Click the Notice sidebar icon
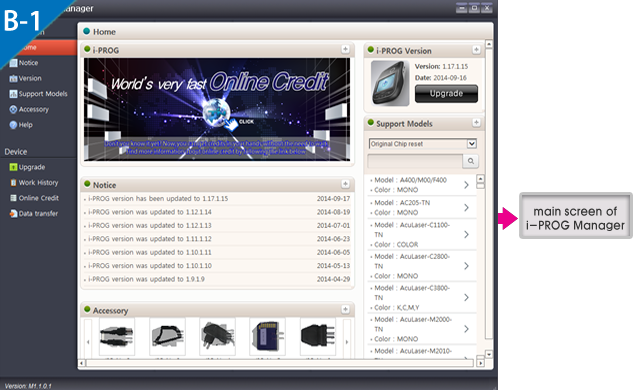 (x=13, y=63)
